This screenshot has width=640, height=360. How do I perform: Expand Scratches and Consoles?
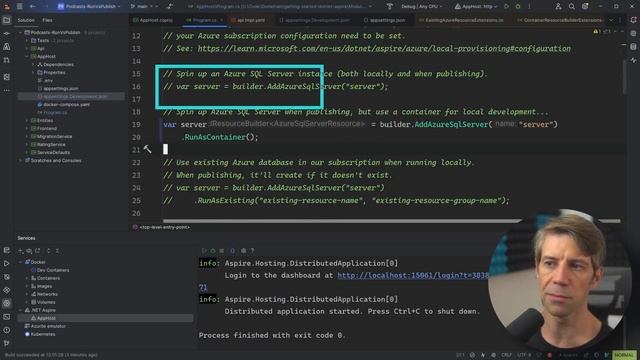pos(20,160)
